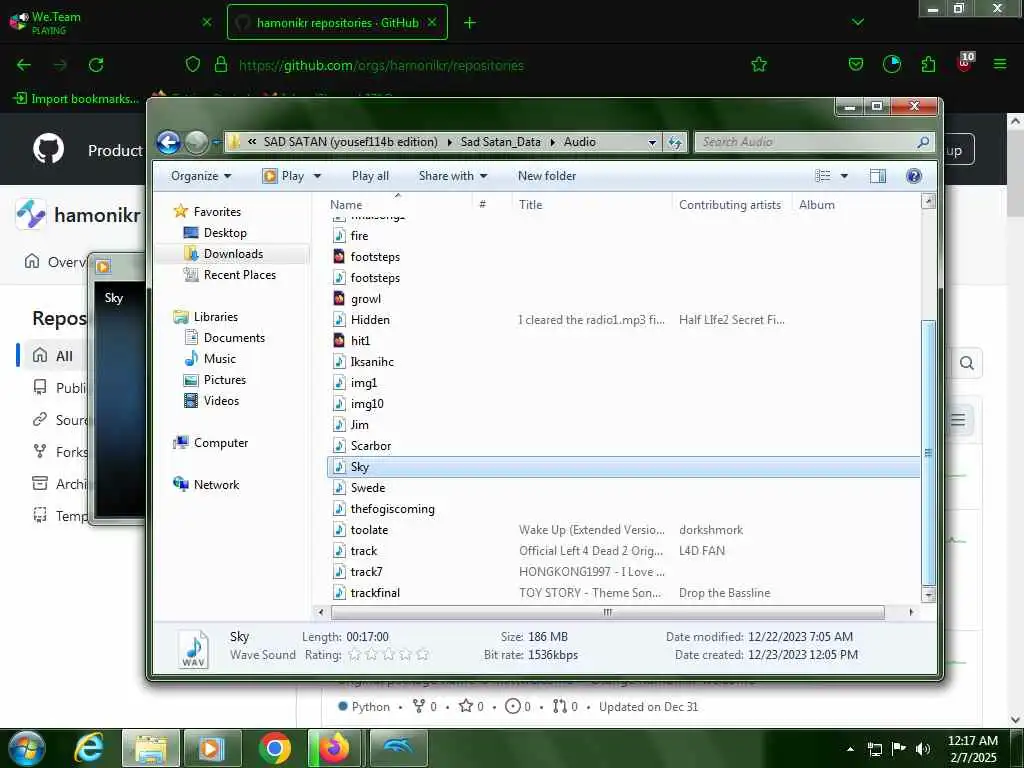Image resolution: width=1024 pixels, height=768 pixels.
Task: Click the Explorer back arrow button
Action: [x=168, y=142]
